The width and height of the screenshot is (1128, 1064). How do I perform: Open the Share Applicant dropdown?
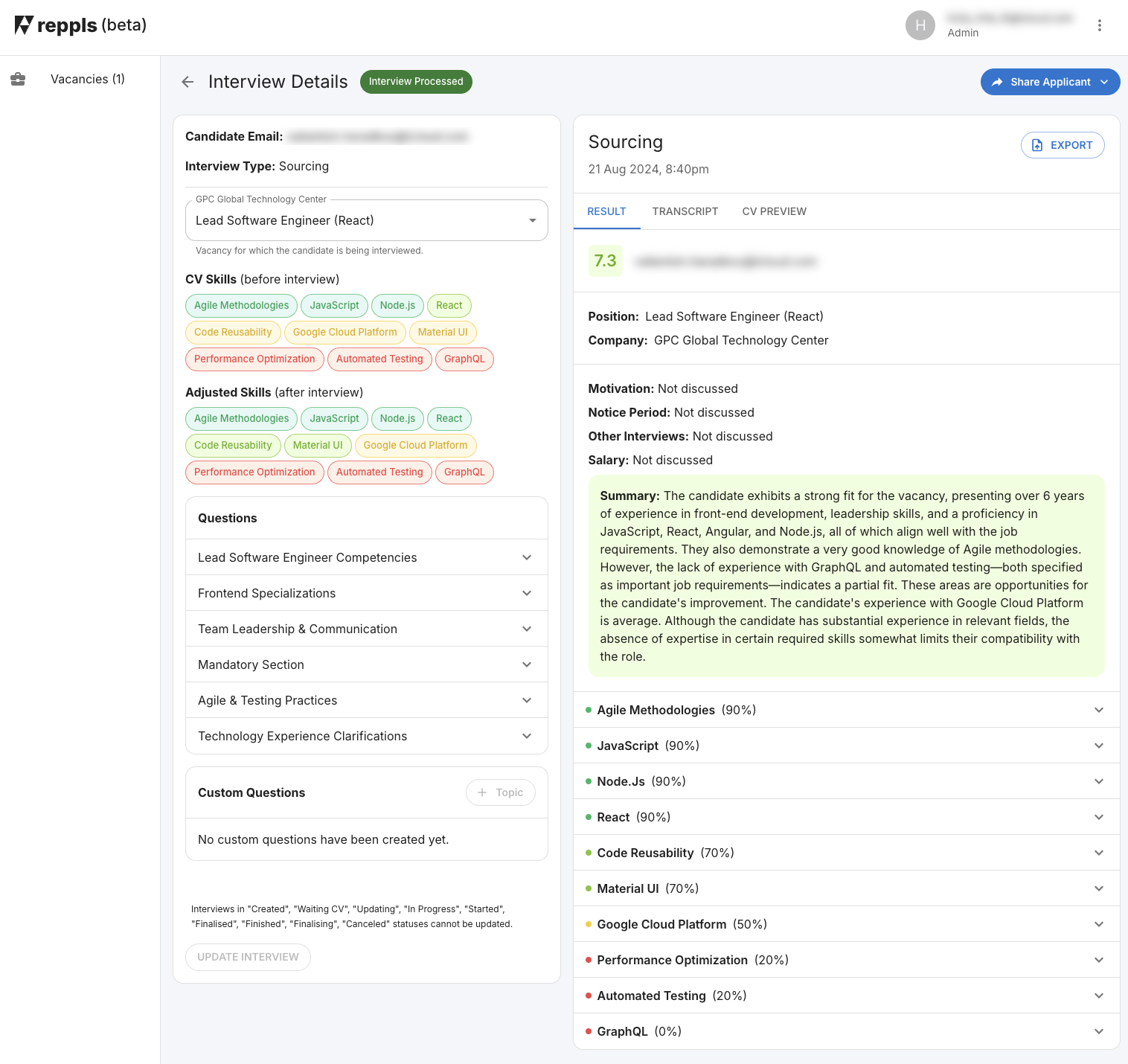coord(1050,82)
